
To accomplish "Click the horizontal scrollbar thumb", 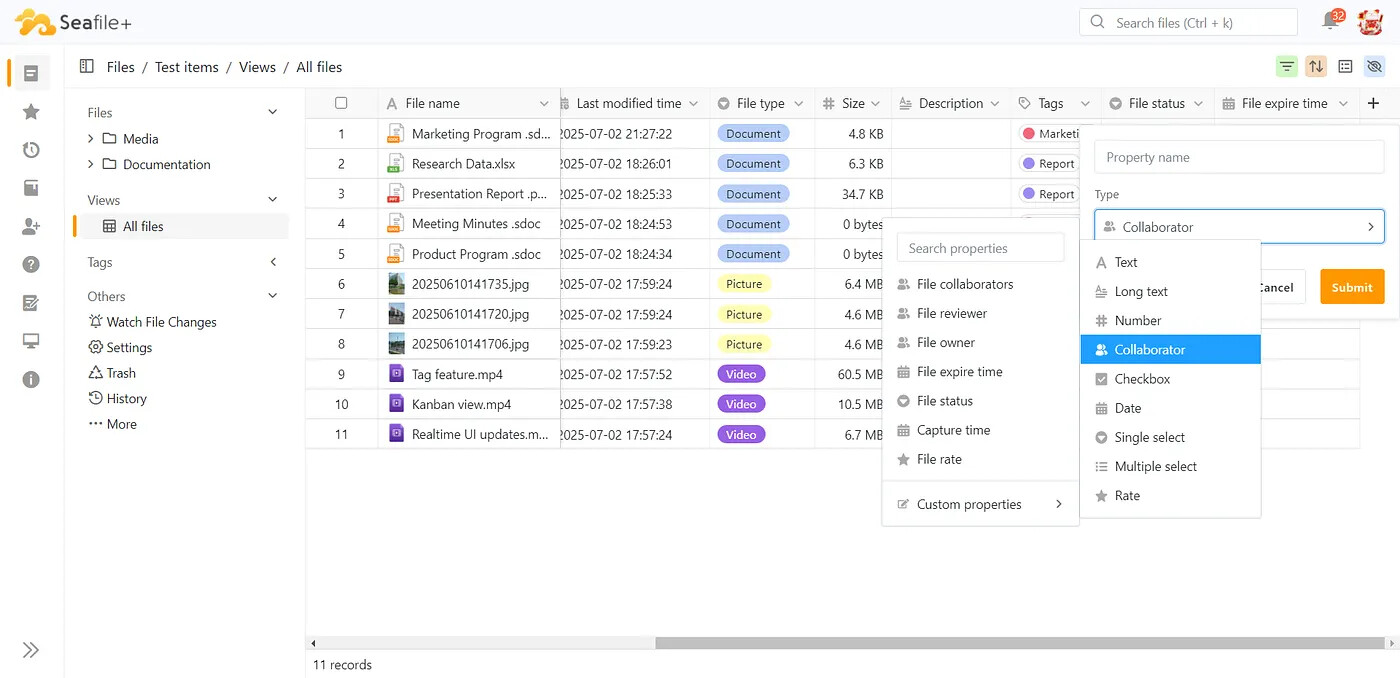I will 1000,643.
